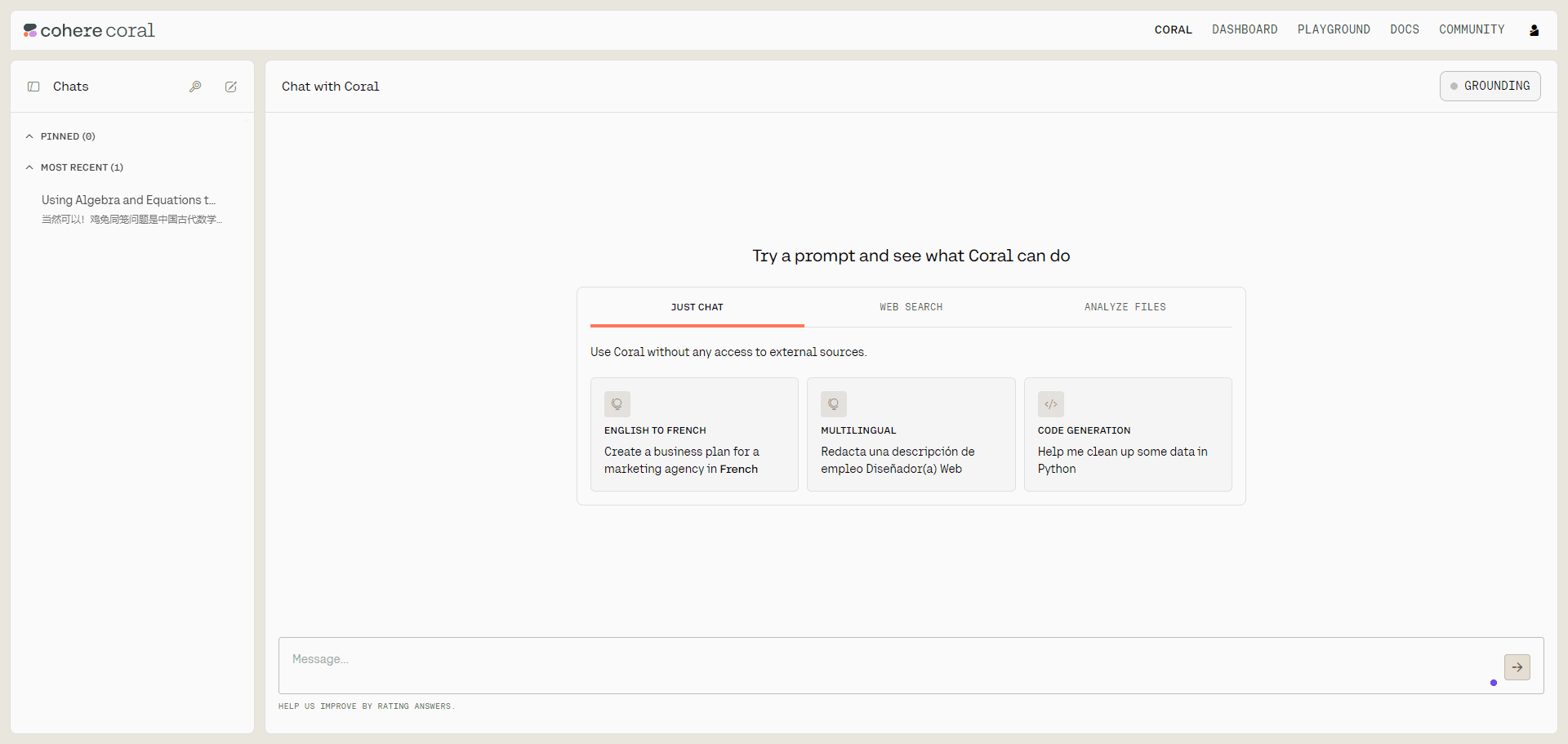1568x744 pixels.
Task: Click the lightbulb icon in the English to French card
Action: tap(617, 404)
